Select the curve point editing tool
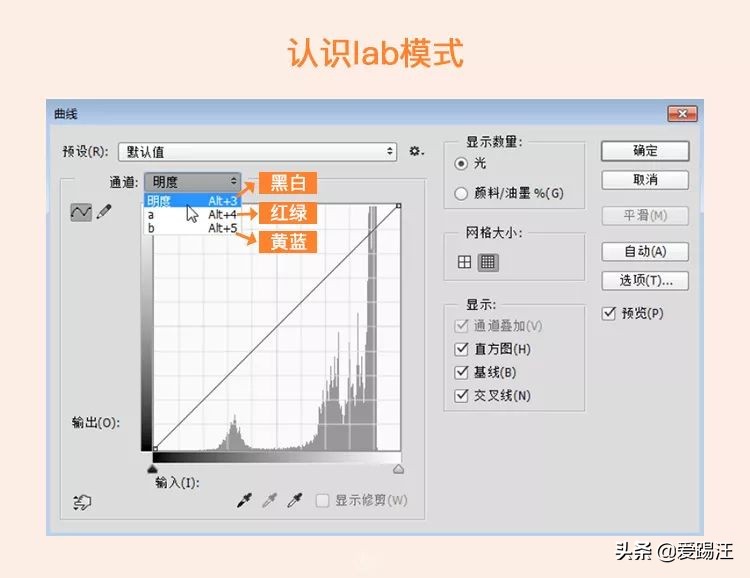 [x=81, y=212]
